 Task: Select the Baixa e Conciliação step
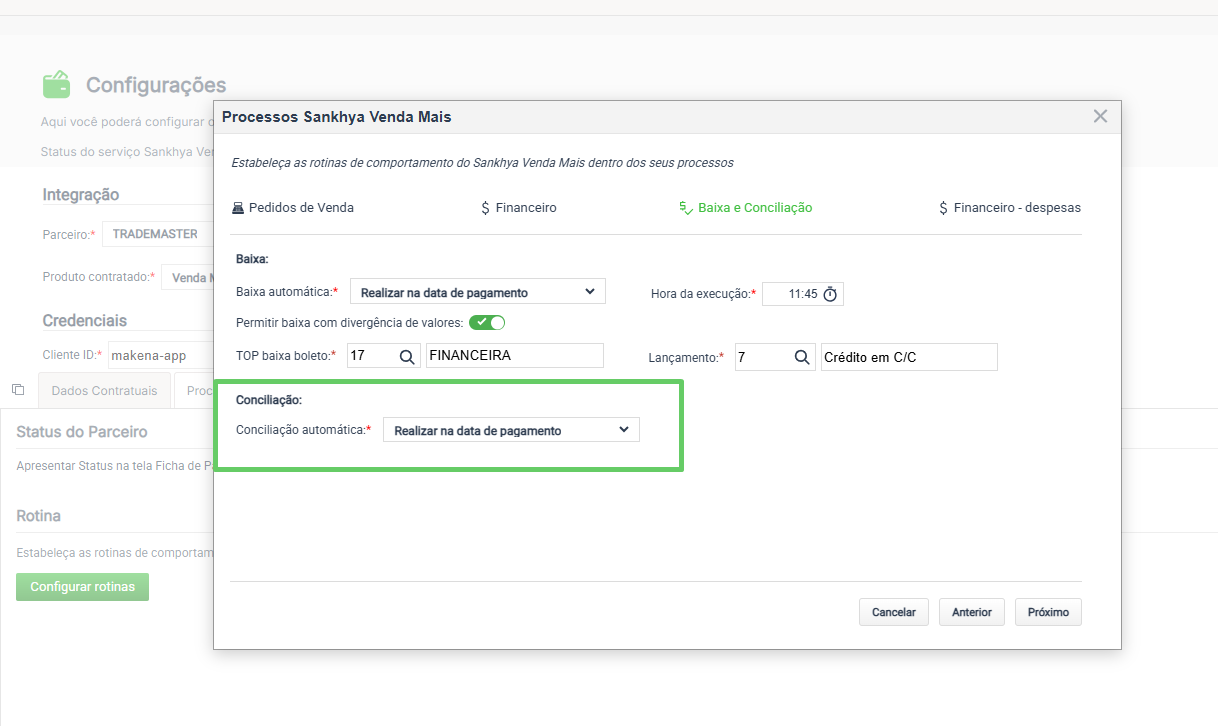coord(745,208)
